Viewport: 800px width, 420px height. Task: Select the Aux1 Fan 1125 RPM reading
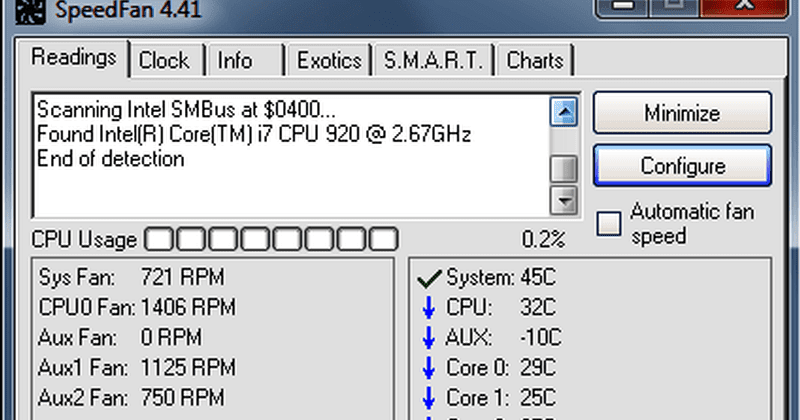137,368
